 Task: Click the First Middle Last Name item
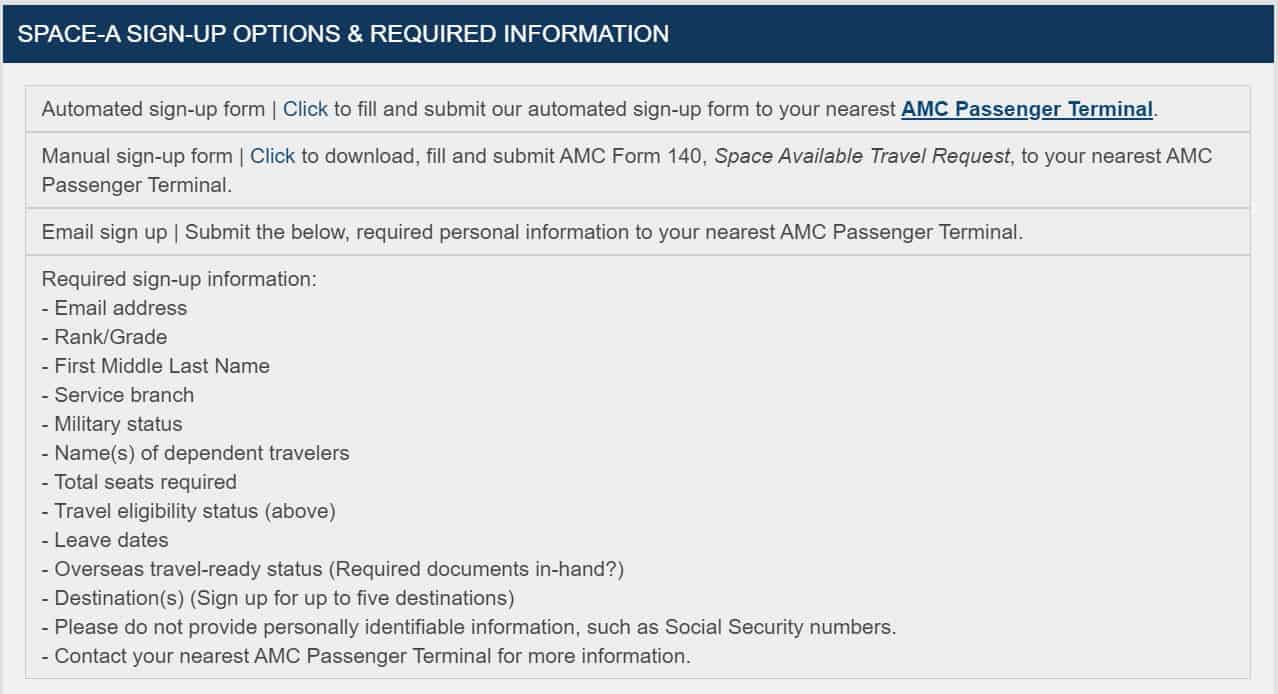pos(156,366)
